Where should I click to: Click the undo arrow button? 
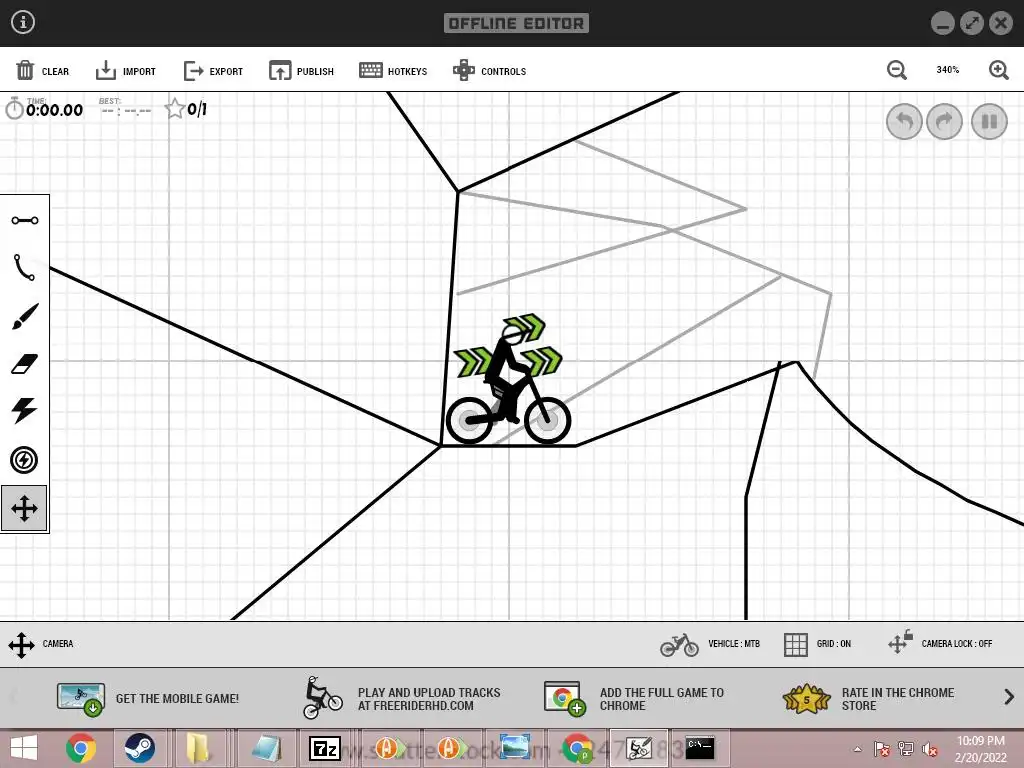click(904, 121)
